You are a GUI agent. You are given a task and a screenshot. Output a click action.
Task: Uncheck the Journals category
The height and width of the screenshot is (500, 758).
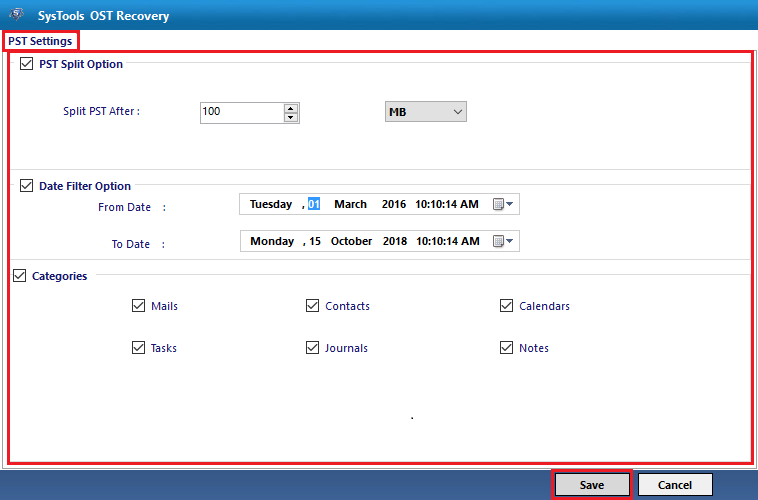point(312,348)
